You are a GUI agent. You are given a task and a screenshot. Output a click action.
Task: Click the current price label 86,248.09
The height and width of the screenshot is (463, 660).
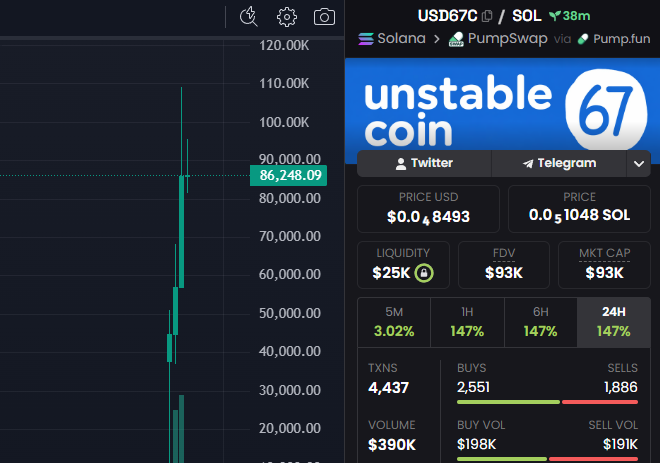288,175
